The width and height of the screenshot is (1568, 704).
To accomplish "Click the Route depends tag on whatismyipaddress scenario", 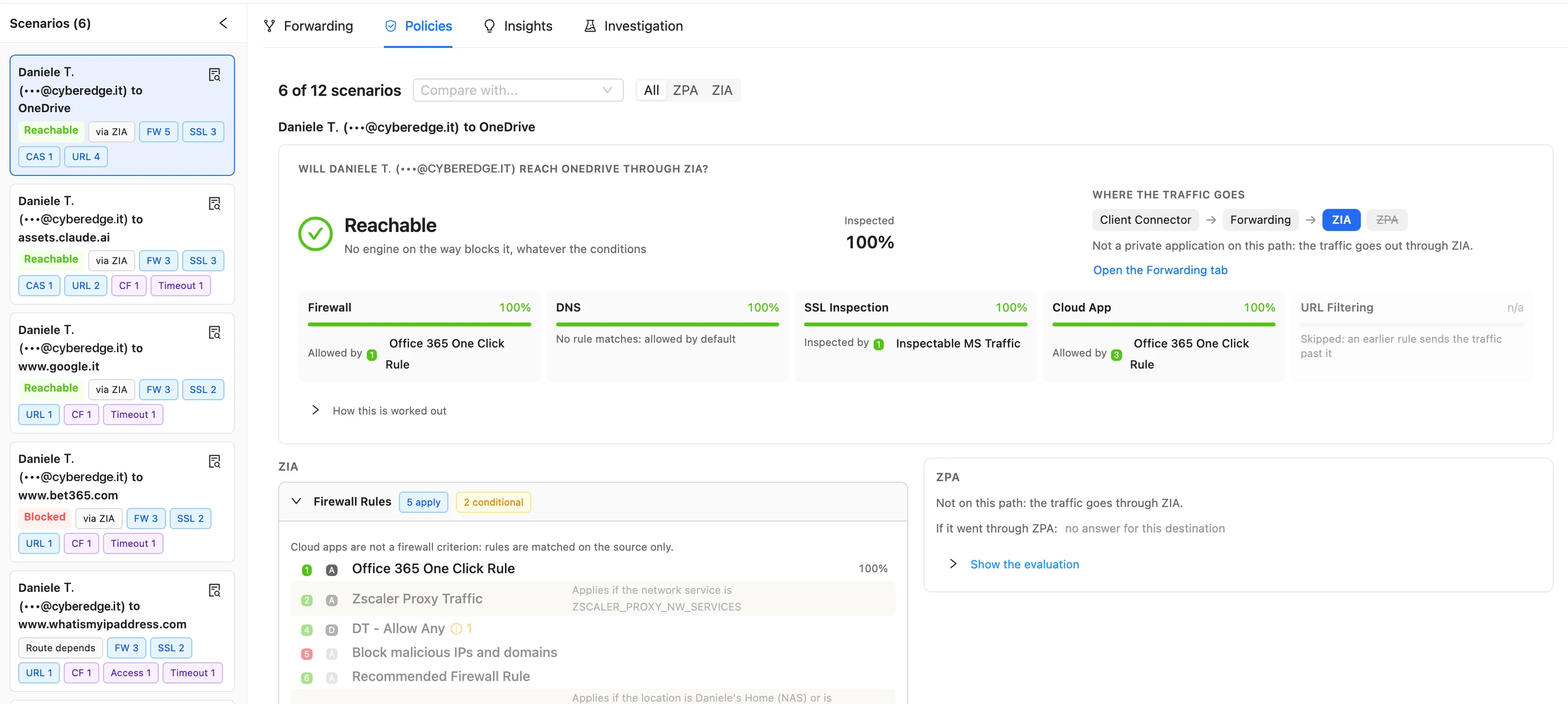I will pyautogui.click(x=60, y=648).
